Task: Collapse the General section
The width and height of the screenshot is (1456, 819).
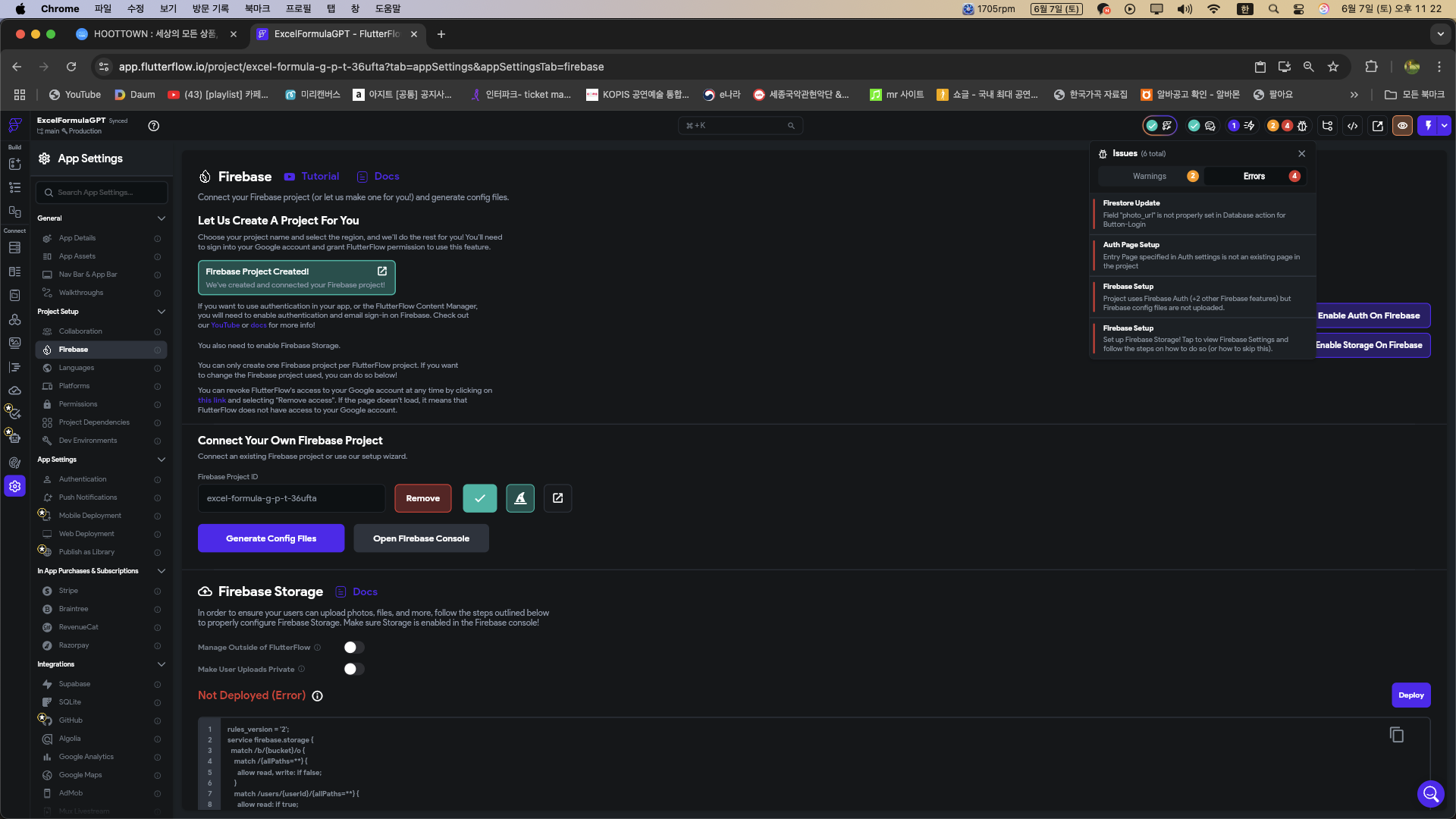Action: point(162,218)
